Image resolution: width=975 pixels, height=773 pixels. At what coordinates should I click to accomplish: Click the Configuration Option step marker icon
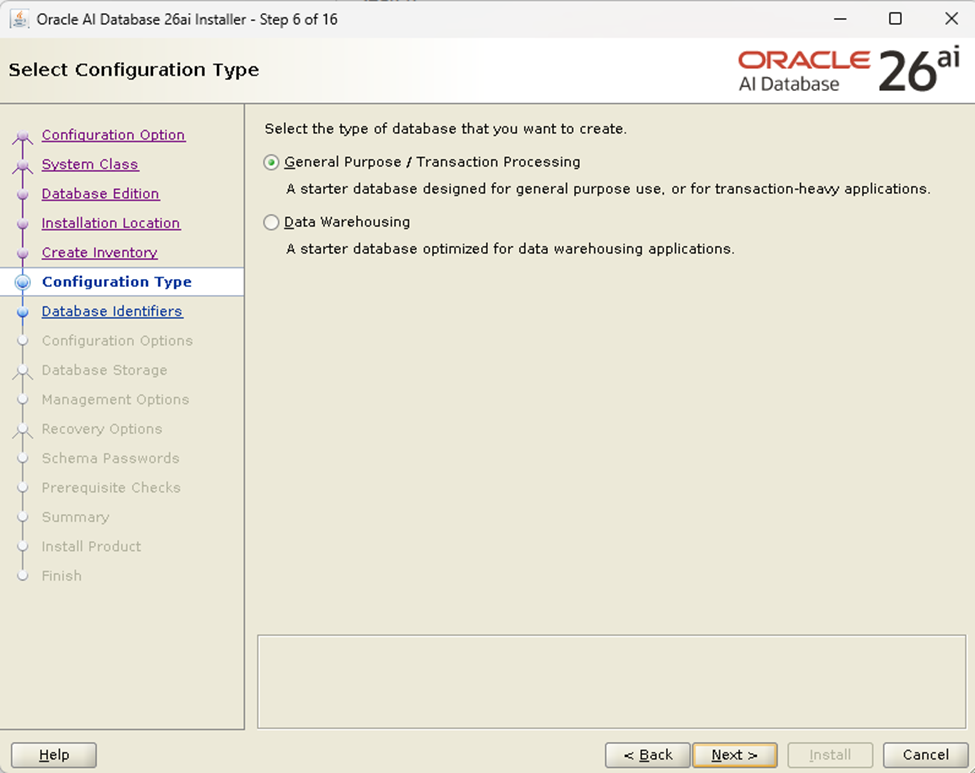click(x=23, y=136)
